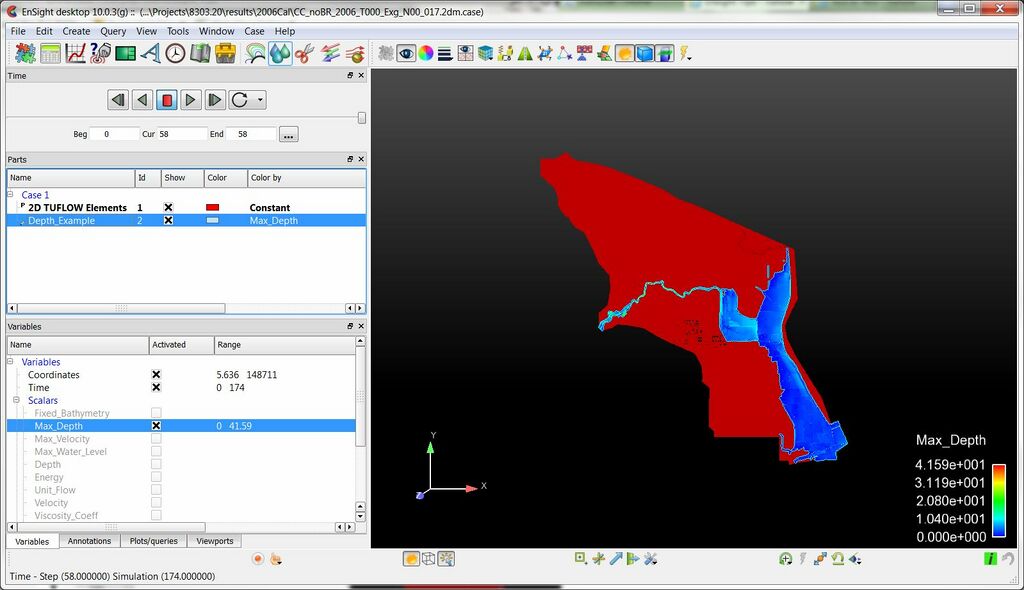
Task: Click the scissors icon in the toolbar
Action: click(x=304, y=53)
